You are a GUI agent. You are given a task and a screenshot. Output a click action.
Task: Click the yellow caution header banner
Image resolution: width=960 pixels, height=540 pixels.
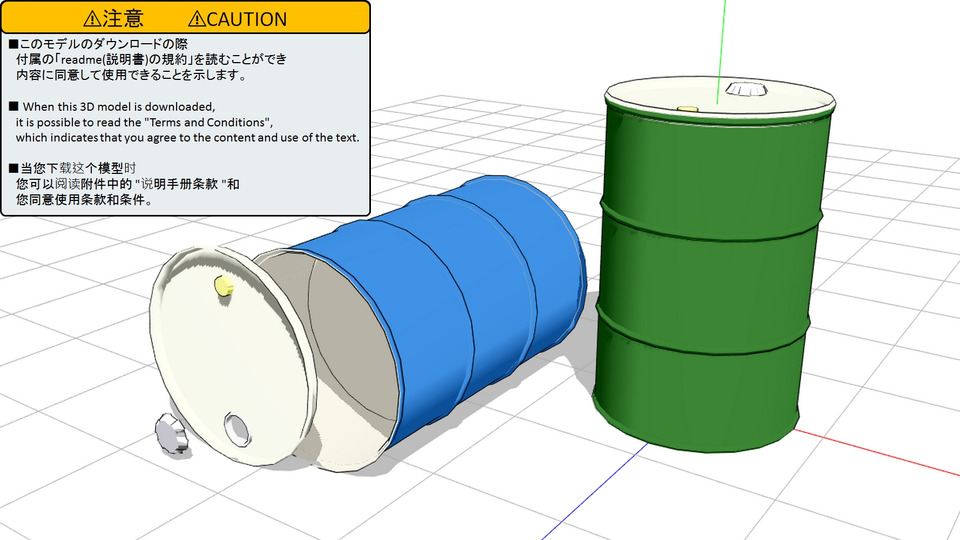(x=186, y=18)
